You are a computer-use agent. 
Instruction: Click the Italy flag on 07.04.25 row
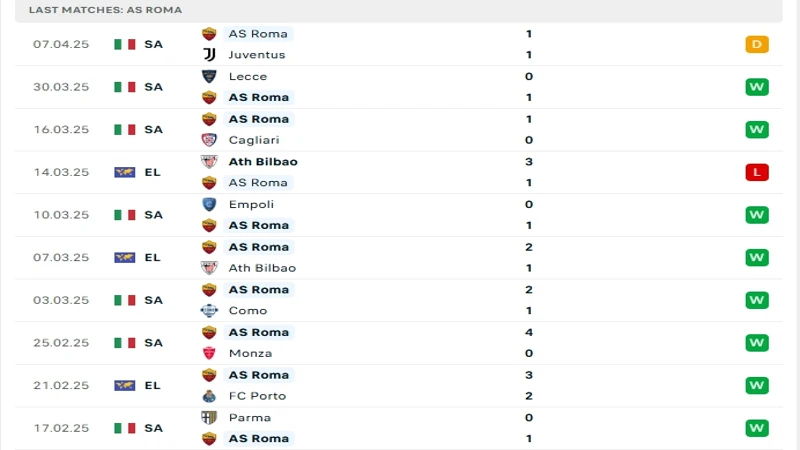click(x=125, y=44)
